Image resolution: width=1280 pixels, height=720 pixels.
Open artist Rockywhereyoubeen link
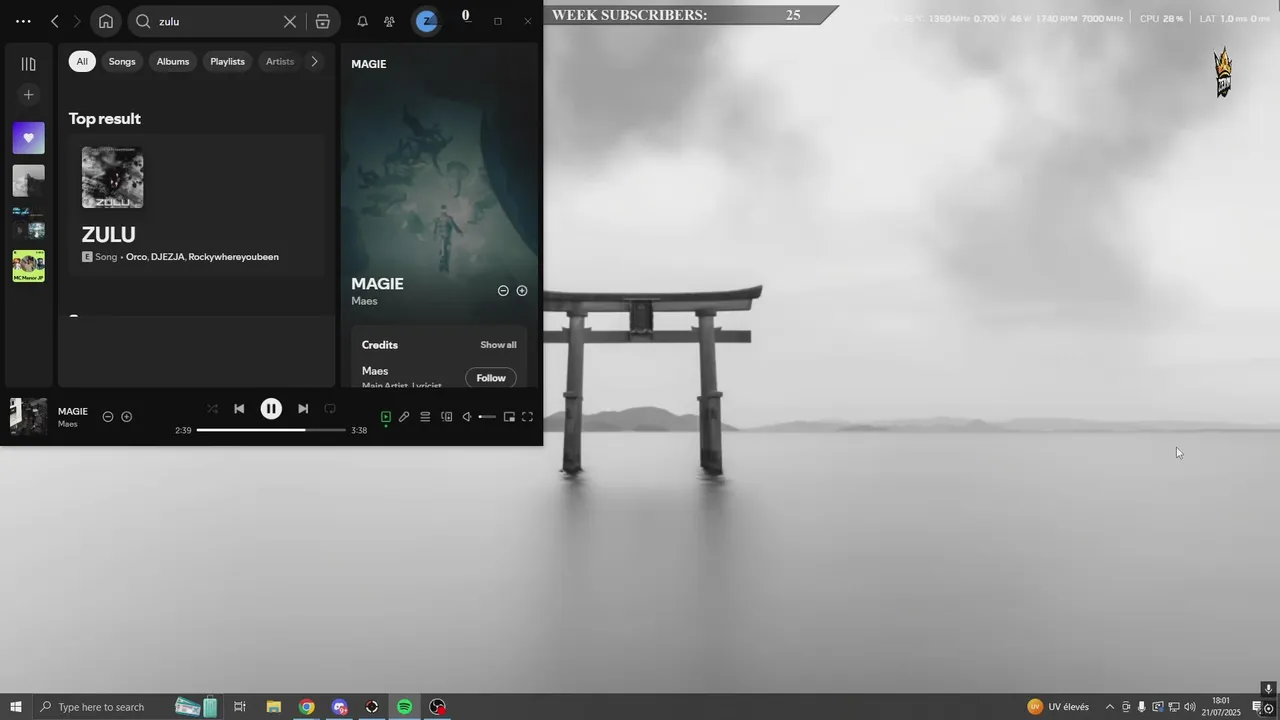233,257
